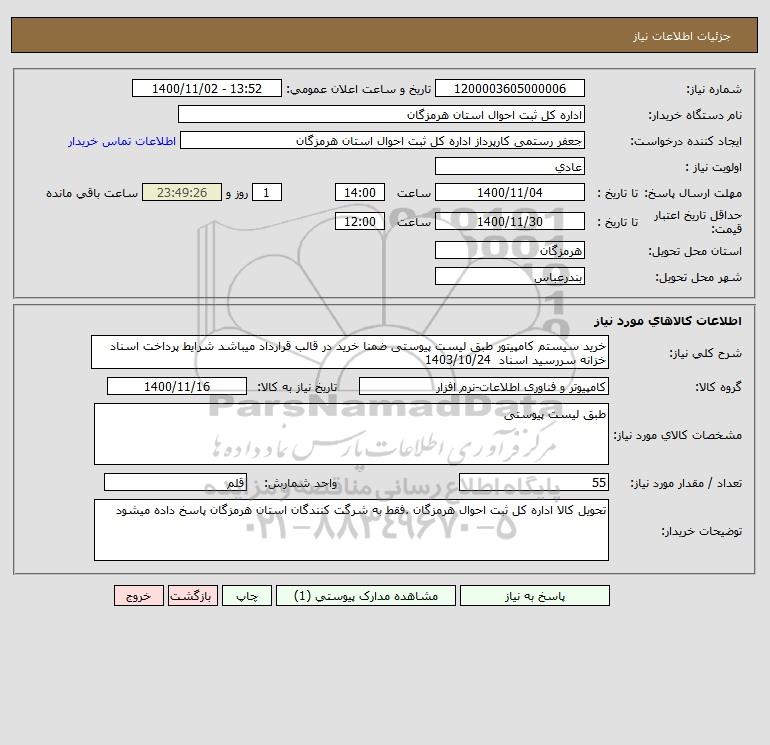Image resolution: width=770 pixels, height=745 pixels.
Task: Click مشخصات کالای مورد نیاز label
Action: coord(678,435)
